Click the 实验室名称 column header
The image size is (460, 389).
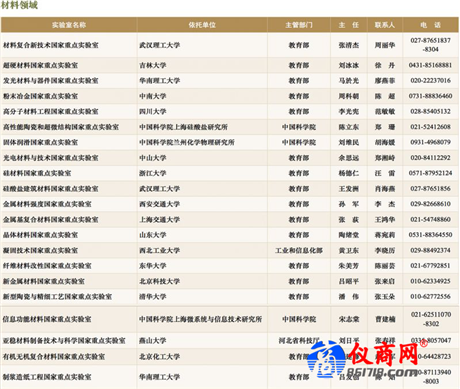point(69,25)
